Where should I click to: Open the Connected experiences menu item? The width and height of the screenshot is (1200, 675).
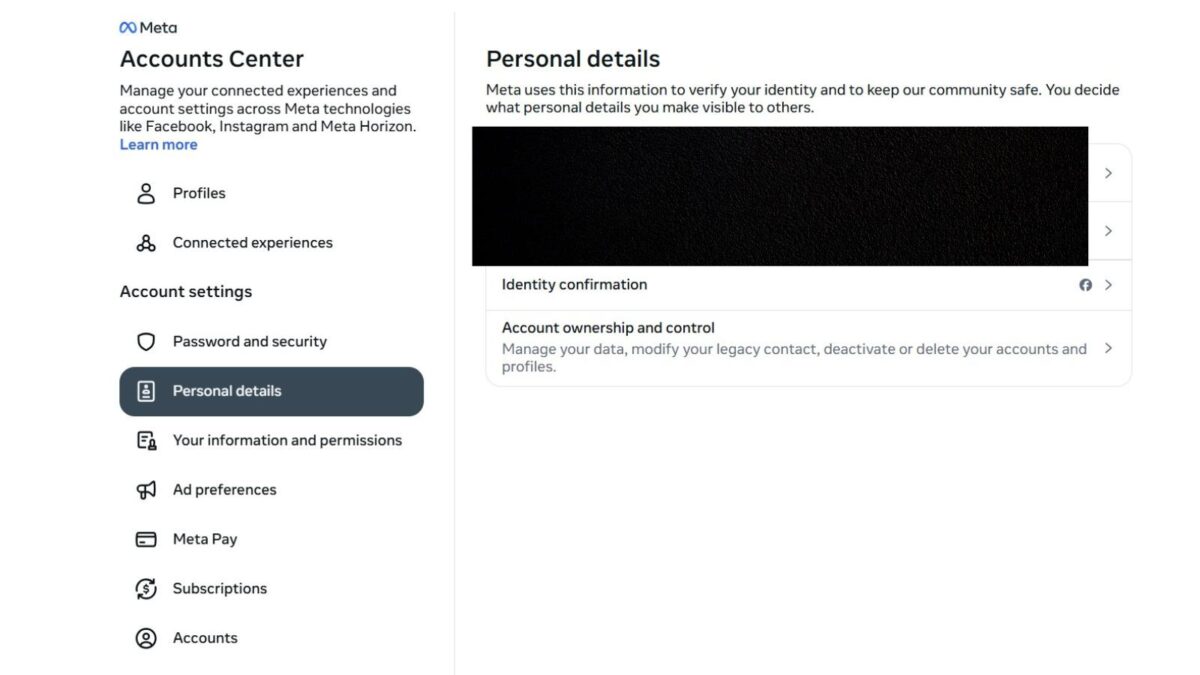tap(252, 243)
